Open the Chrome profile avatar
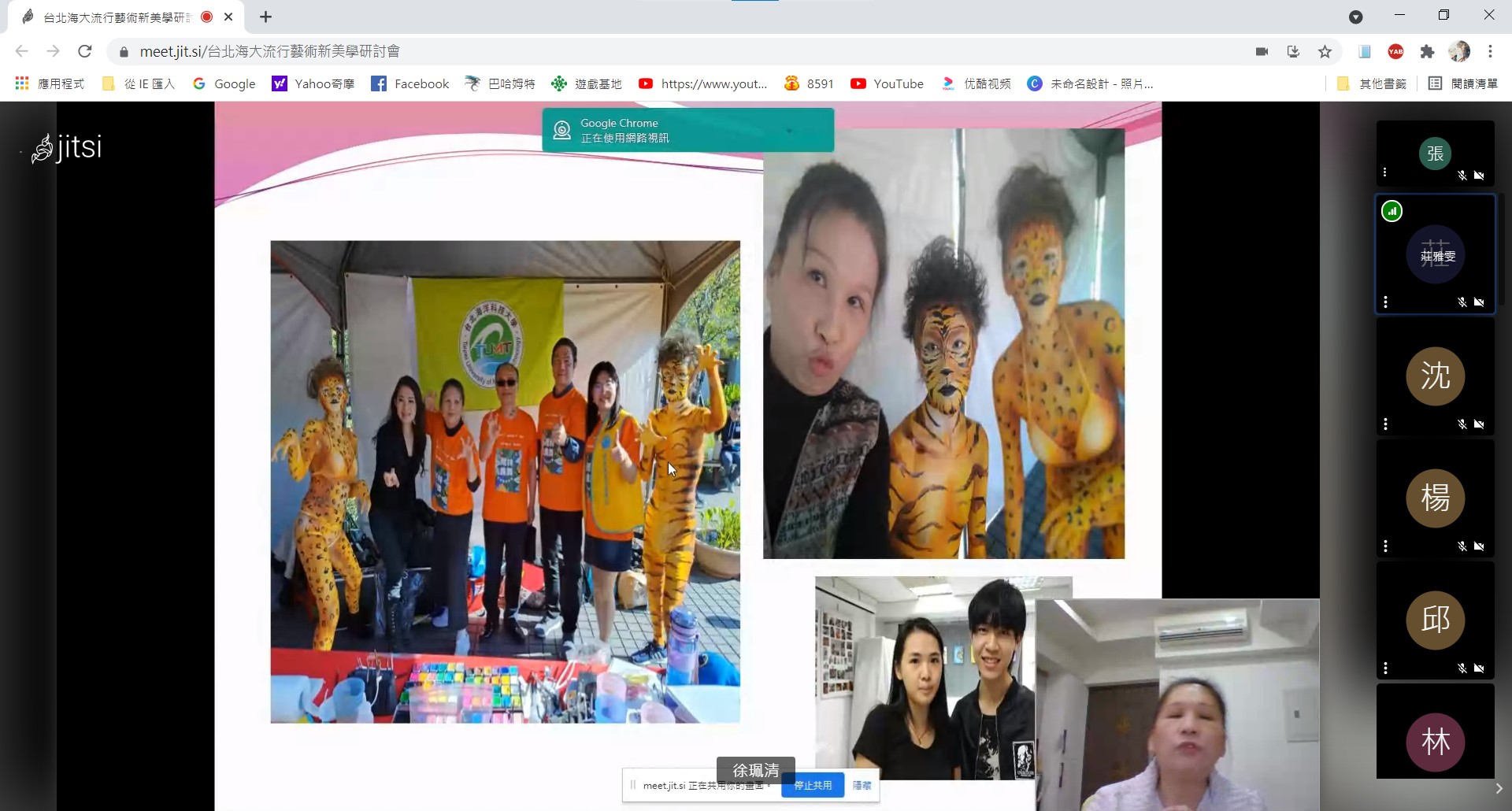 click(1459, 52)
